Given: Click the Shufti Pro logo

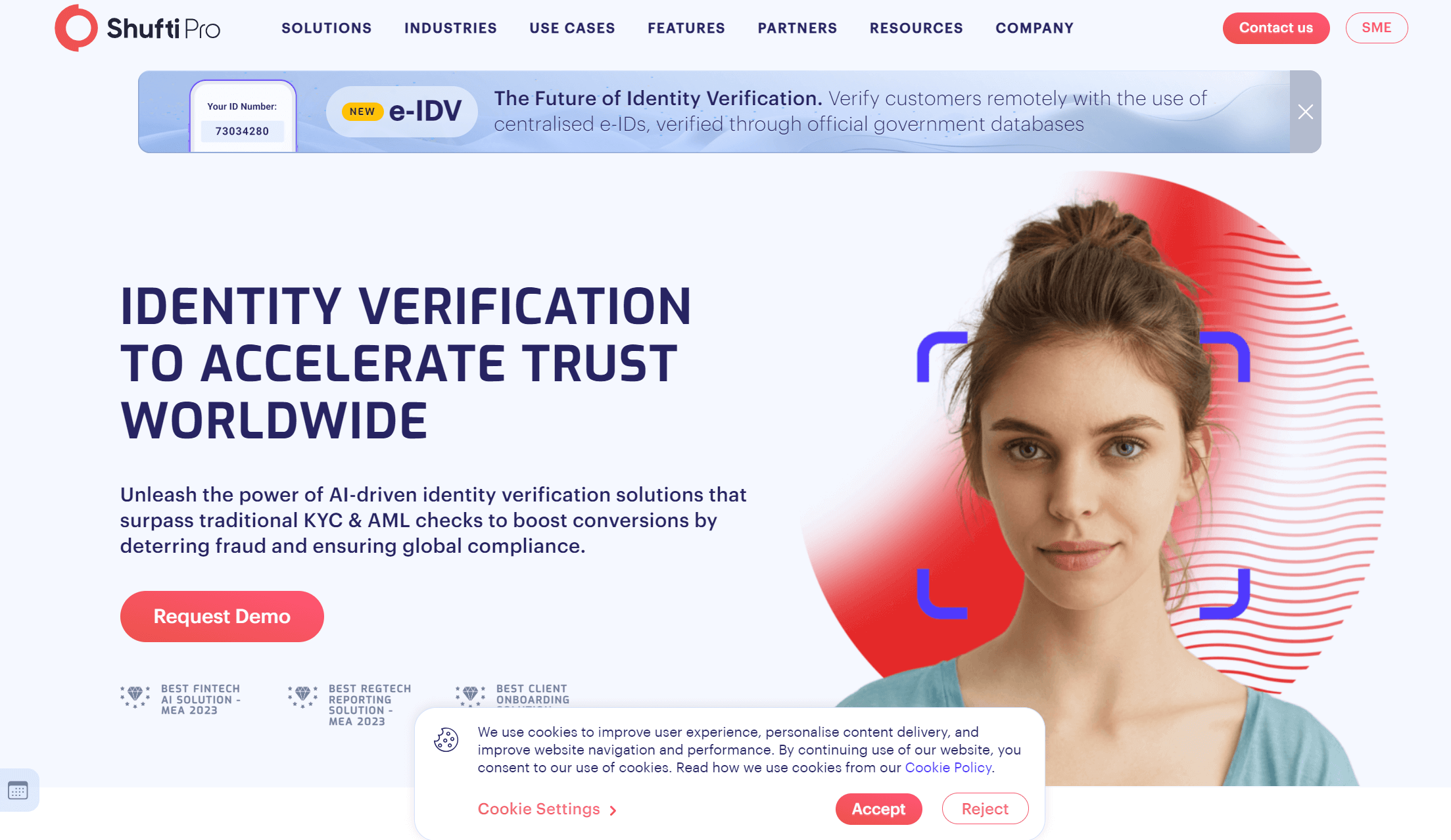Looking at the screenshot, I should (137, 28).
